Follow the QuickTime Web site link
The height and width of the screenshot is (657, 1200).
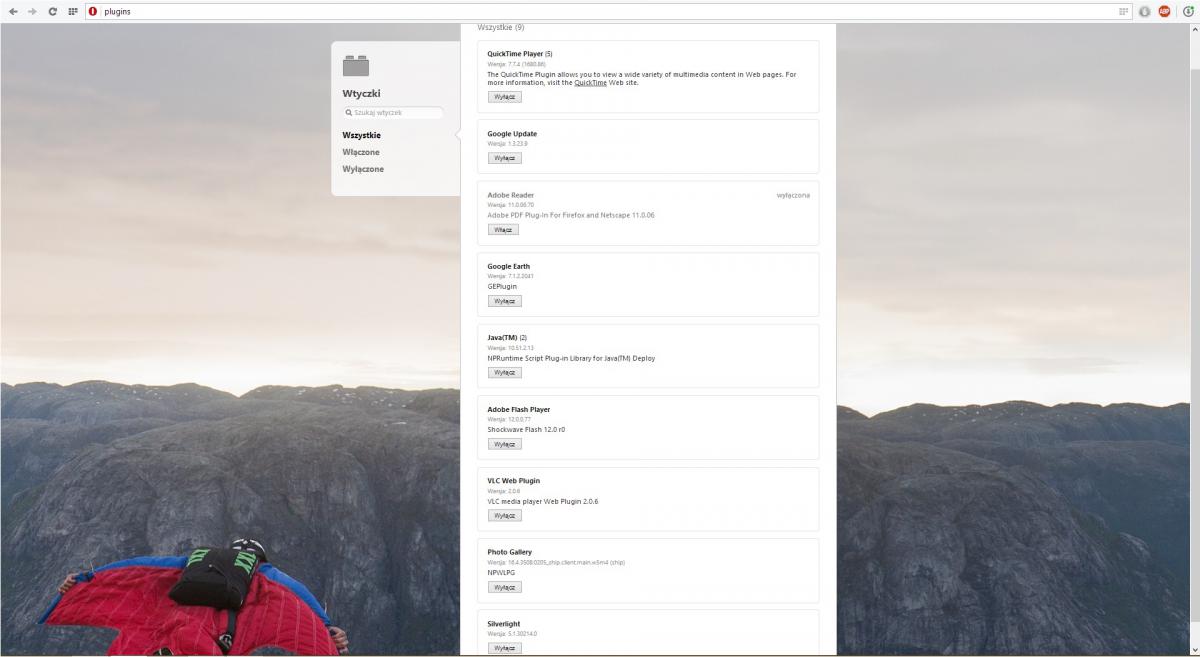pos(590,83)
